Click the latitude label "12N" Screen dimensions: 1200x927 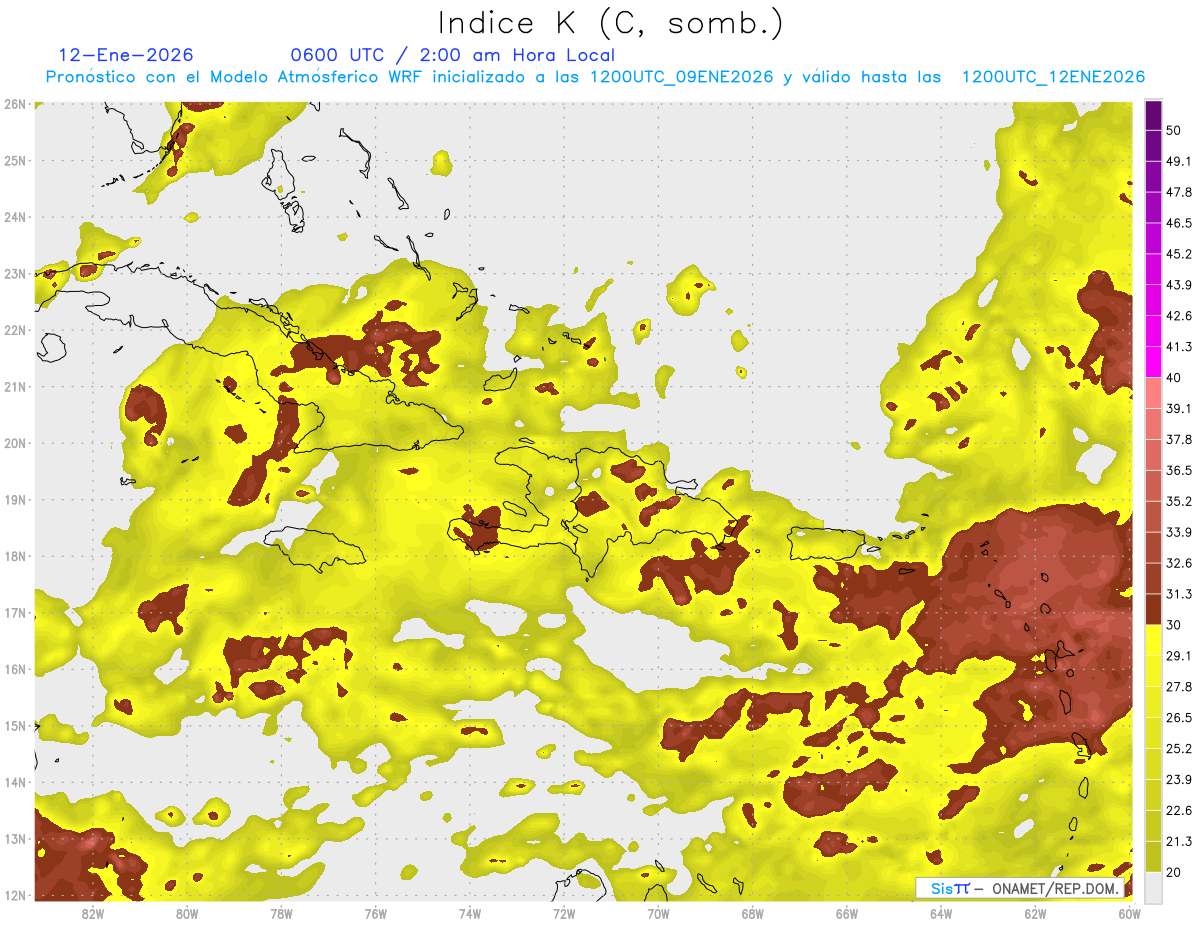(14, 895)
